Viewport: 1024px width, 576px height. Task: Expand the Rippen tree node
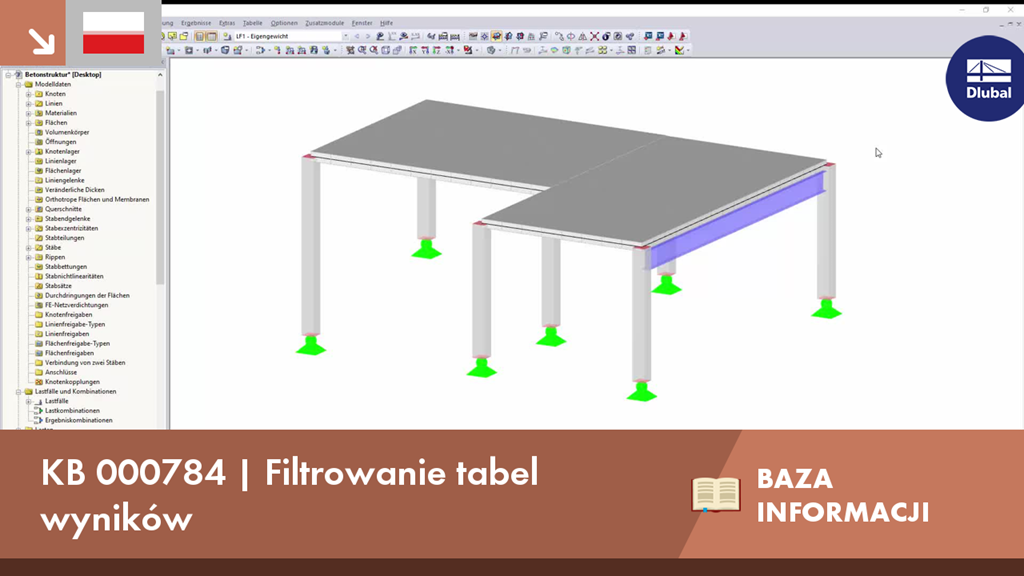point(29,257)
